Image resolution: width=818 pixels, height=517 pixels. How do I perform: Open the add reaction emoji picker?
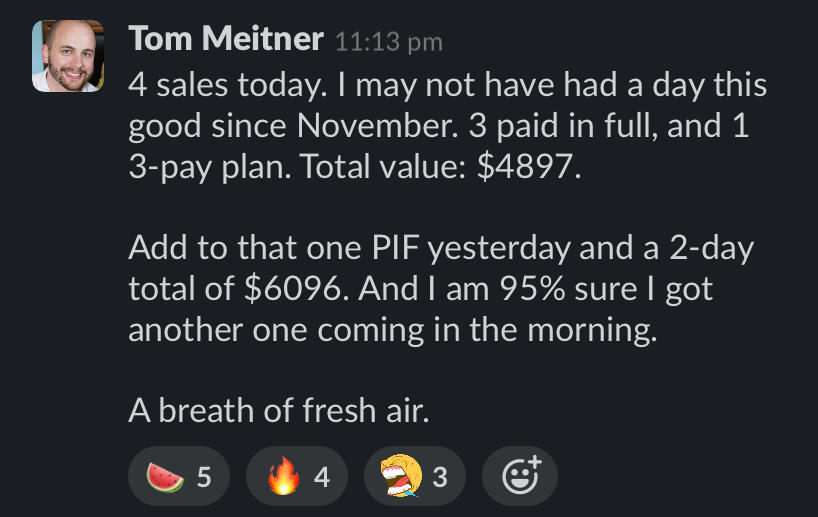click(519, 476)
